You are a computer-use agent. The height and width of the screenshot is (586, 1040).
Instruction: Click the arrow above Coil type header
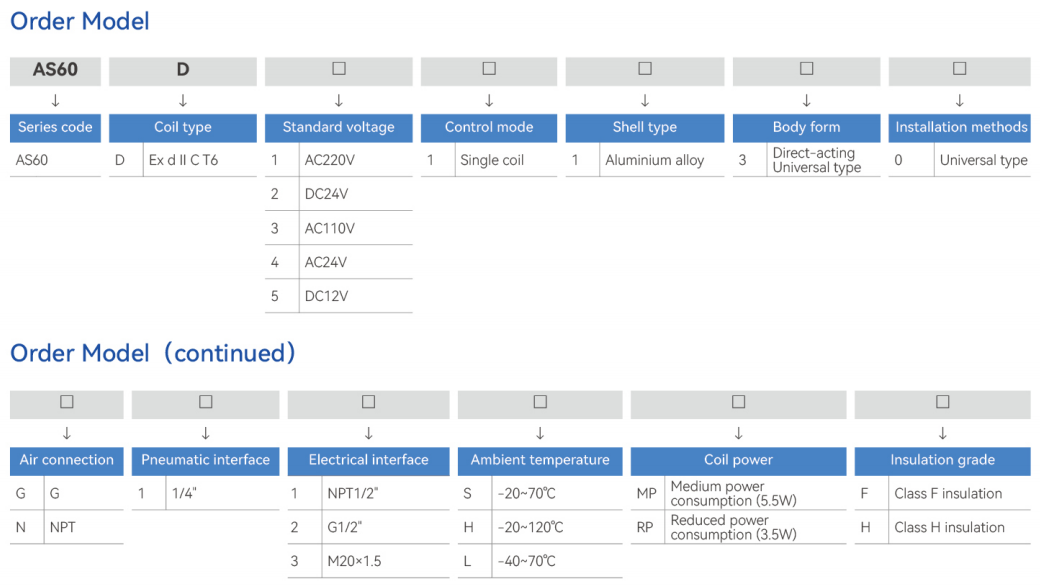click(x=183, y=100)
